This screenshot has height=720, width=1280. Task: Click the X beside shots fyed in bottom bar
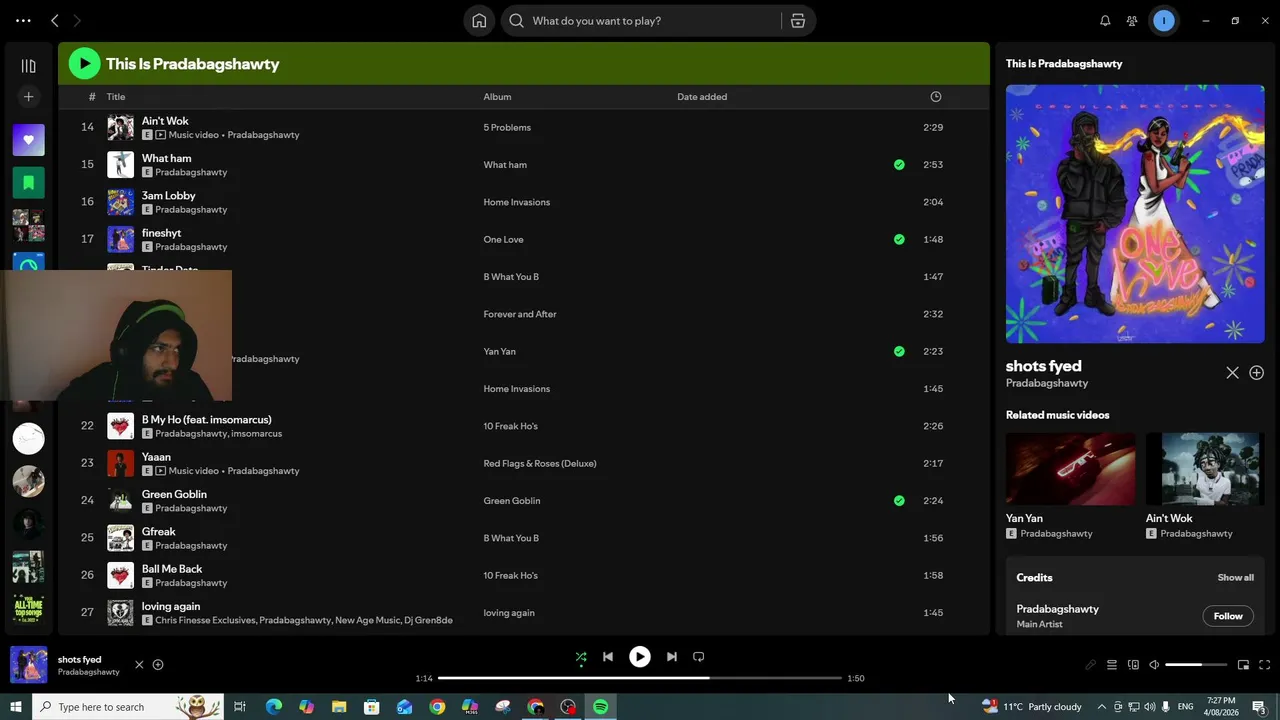point(139,665)
